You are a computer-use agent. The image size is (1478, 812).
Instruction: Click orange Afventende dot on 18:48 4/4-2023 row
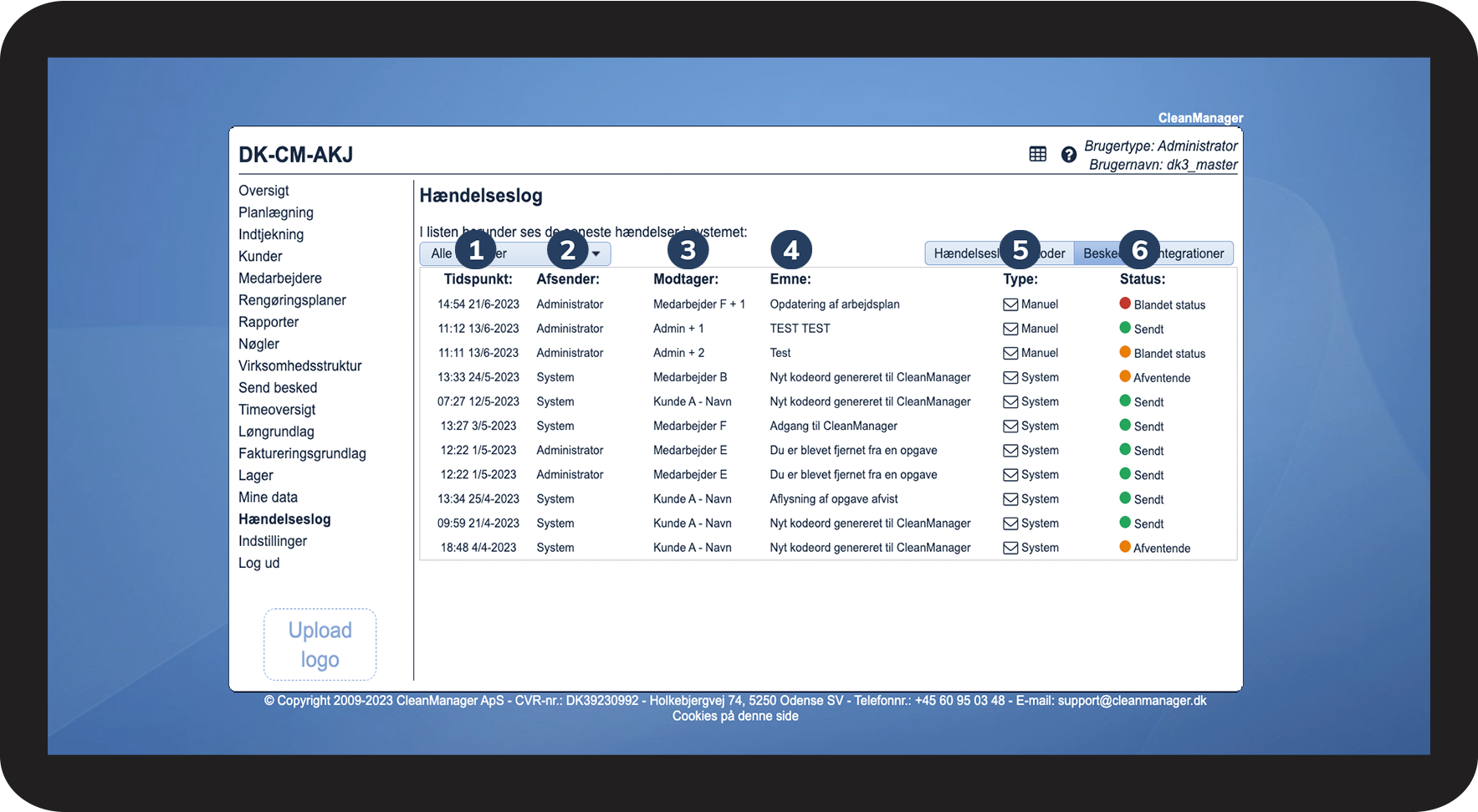1125,547
